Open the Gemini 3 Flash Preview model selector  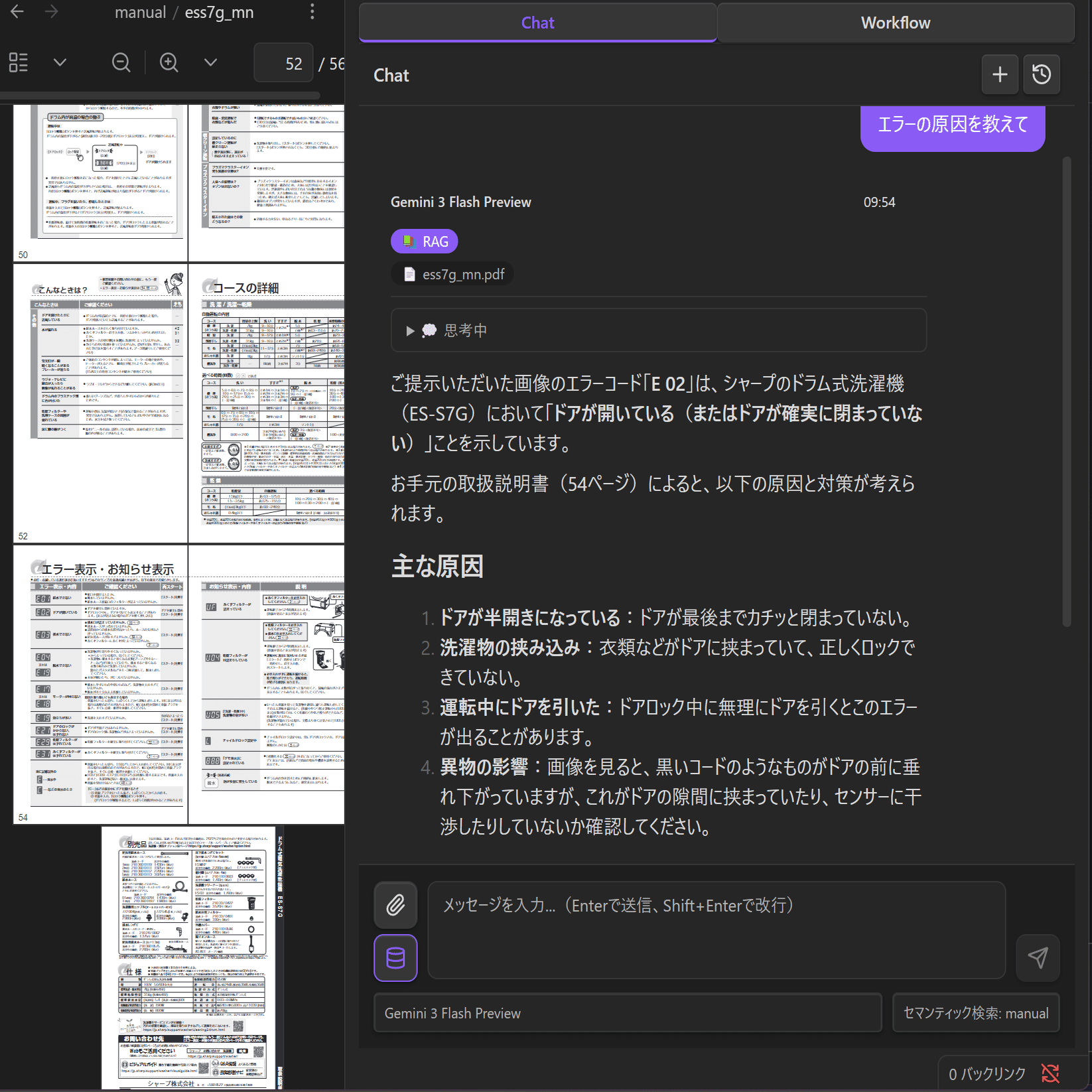627,1013
